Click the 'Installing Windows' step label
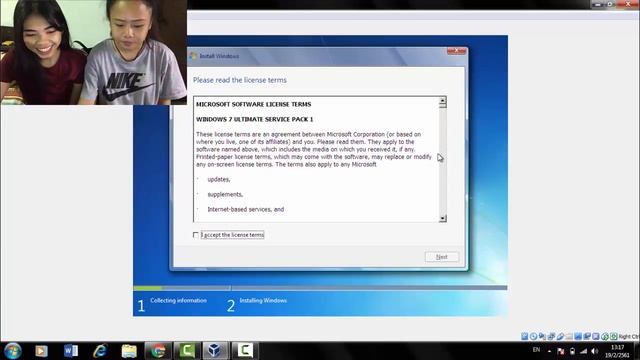The width and height of the screenshot is (640, 360). [x=263, y=300]
